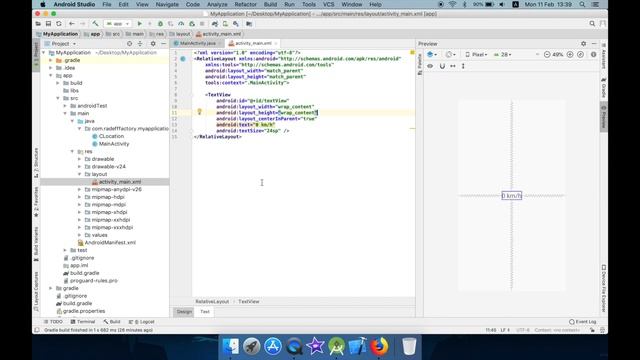Open the Terminal tool window button
This screenshot has height=360, width=640.
[83, 322]
